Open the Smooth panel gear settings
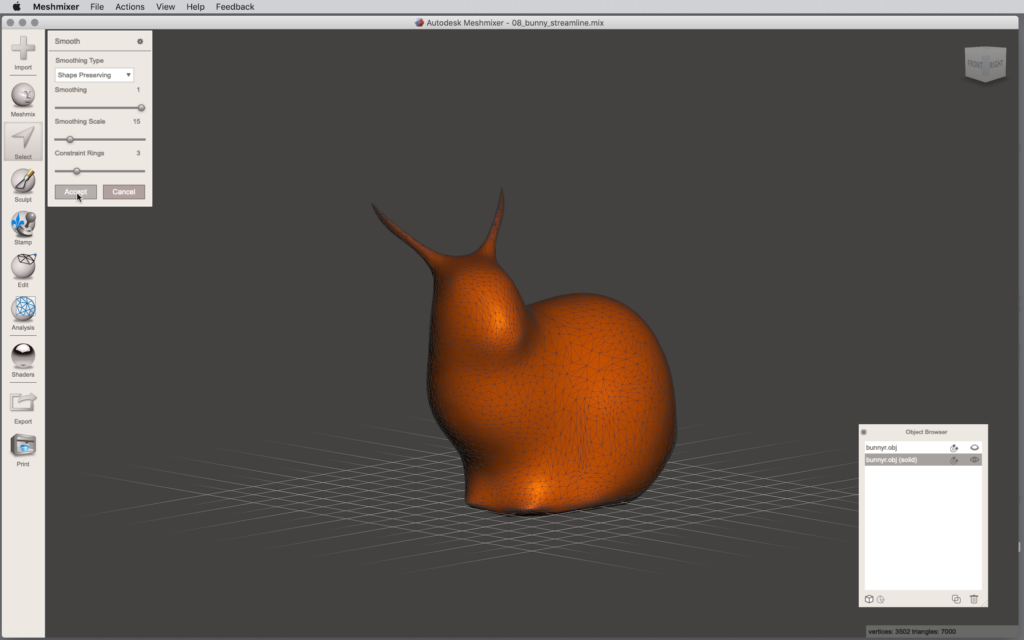 click(140, 42)
